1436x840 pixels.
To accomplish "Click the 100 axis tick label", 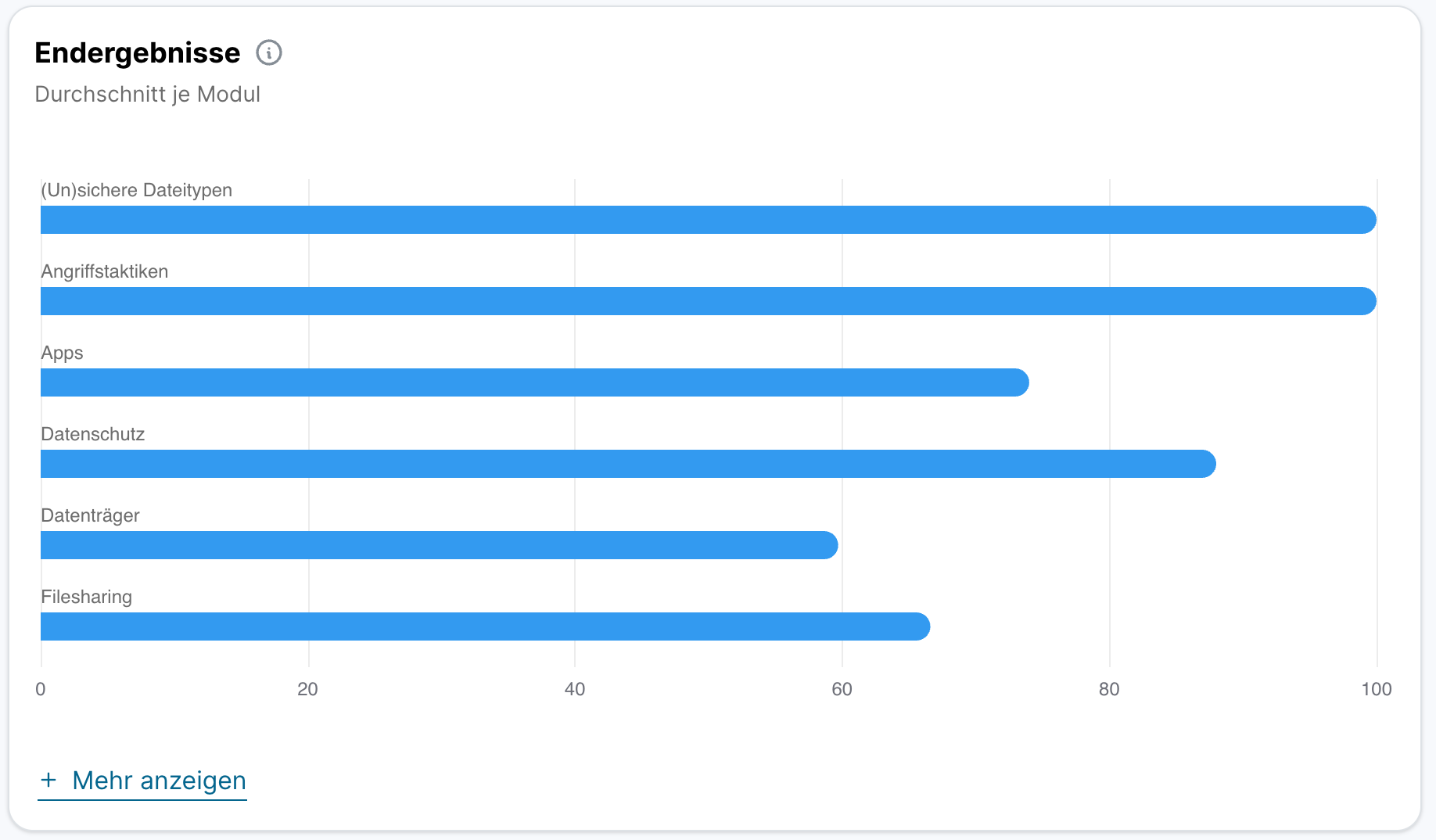I will pos(1376,689).
